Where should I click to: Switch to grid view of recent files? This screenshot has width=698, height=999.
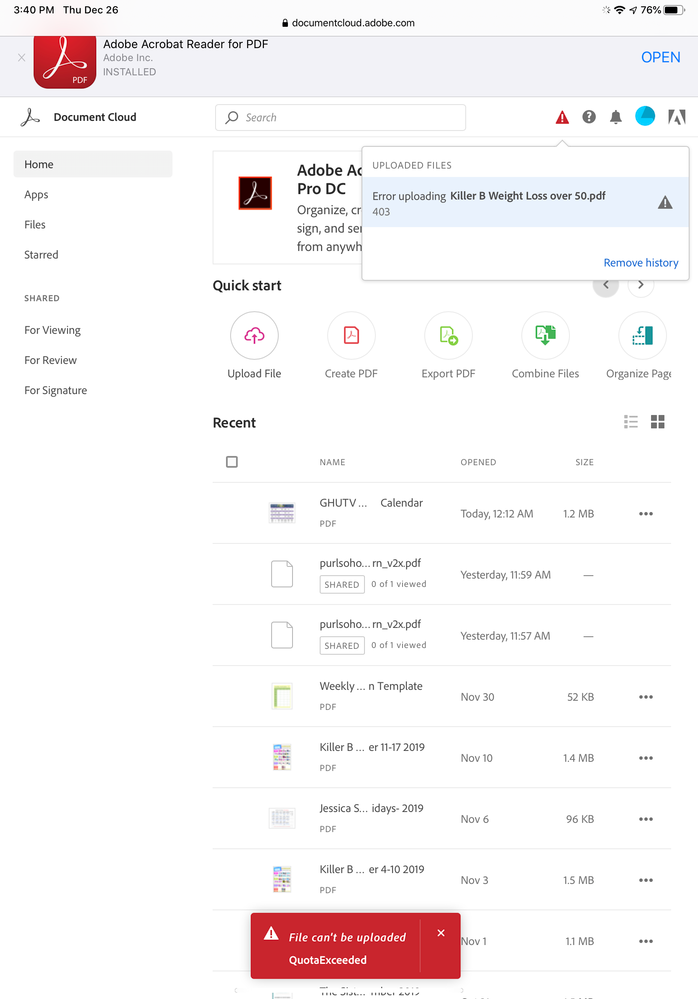pos(658,422)
